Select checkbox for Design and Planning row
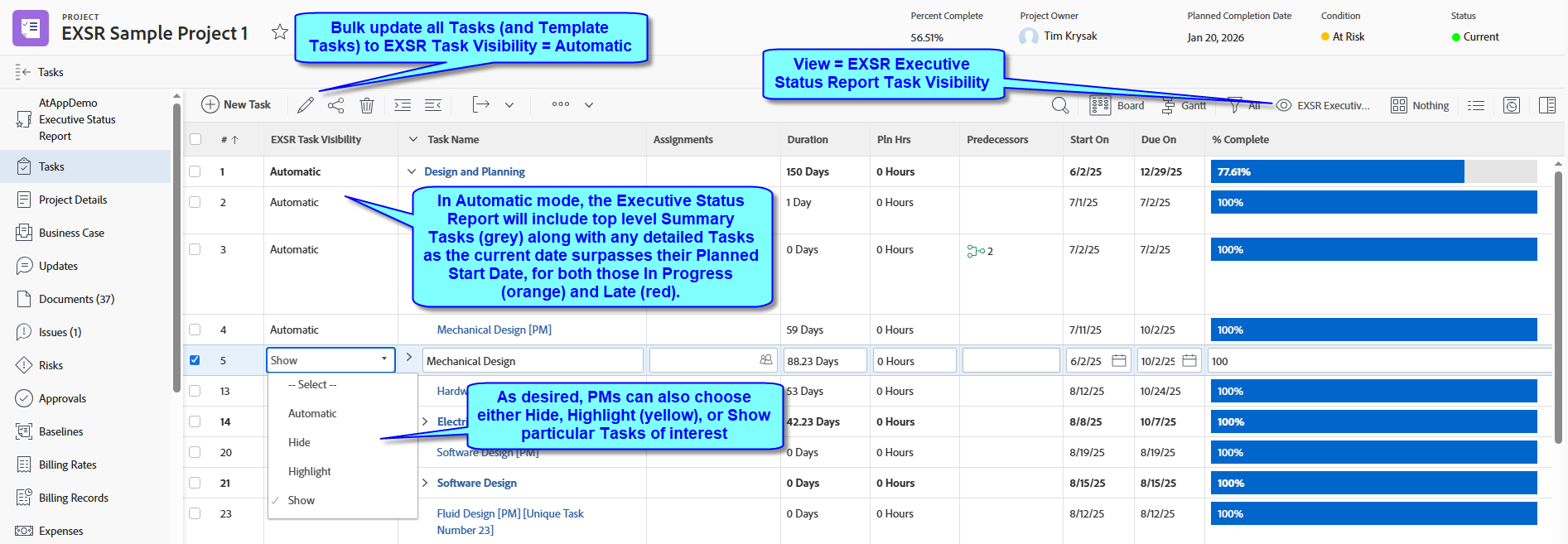1568x544 pixels. [x=195, y=171]
